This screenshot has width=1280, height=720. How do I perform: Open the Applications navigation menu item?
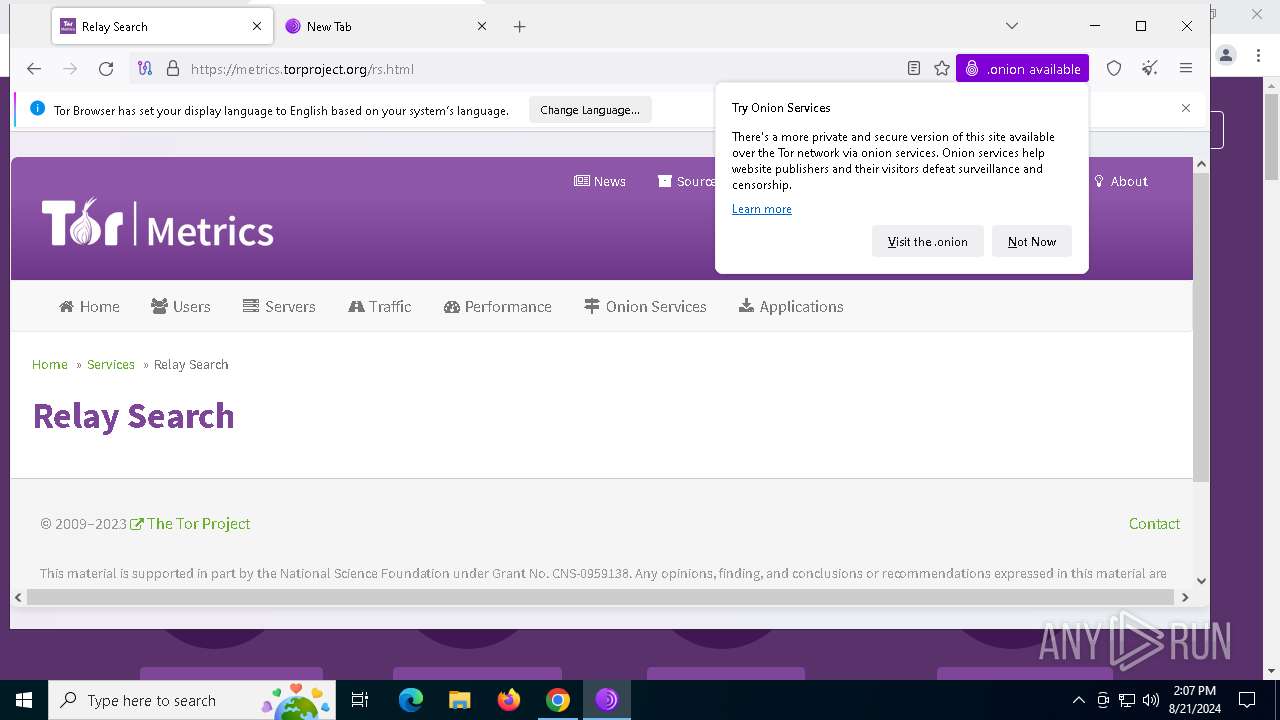coord(791,307)
